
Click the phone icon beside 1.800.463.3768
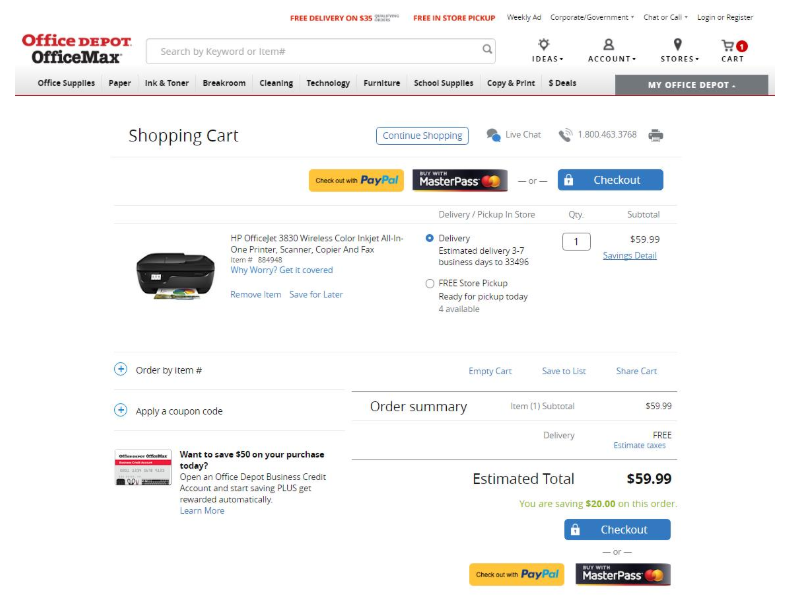point(565,135)
